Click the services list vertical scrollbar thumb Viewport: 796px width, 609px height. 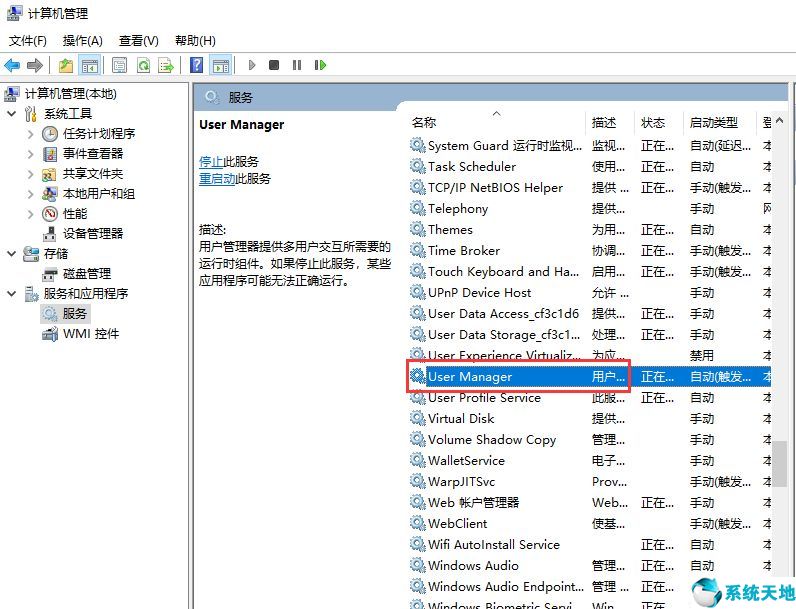tap(780, 463)
